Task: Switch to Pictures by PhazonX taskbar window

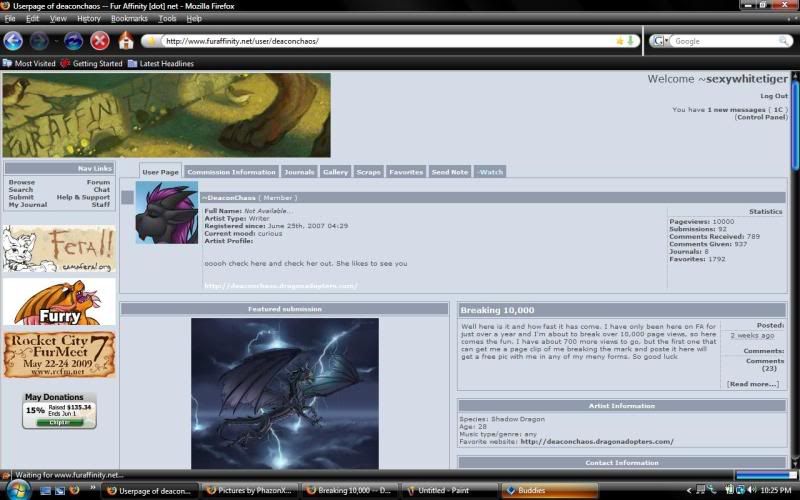Action: point(248,491)
